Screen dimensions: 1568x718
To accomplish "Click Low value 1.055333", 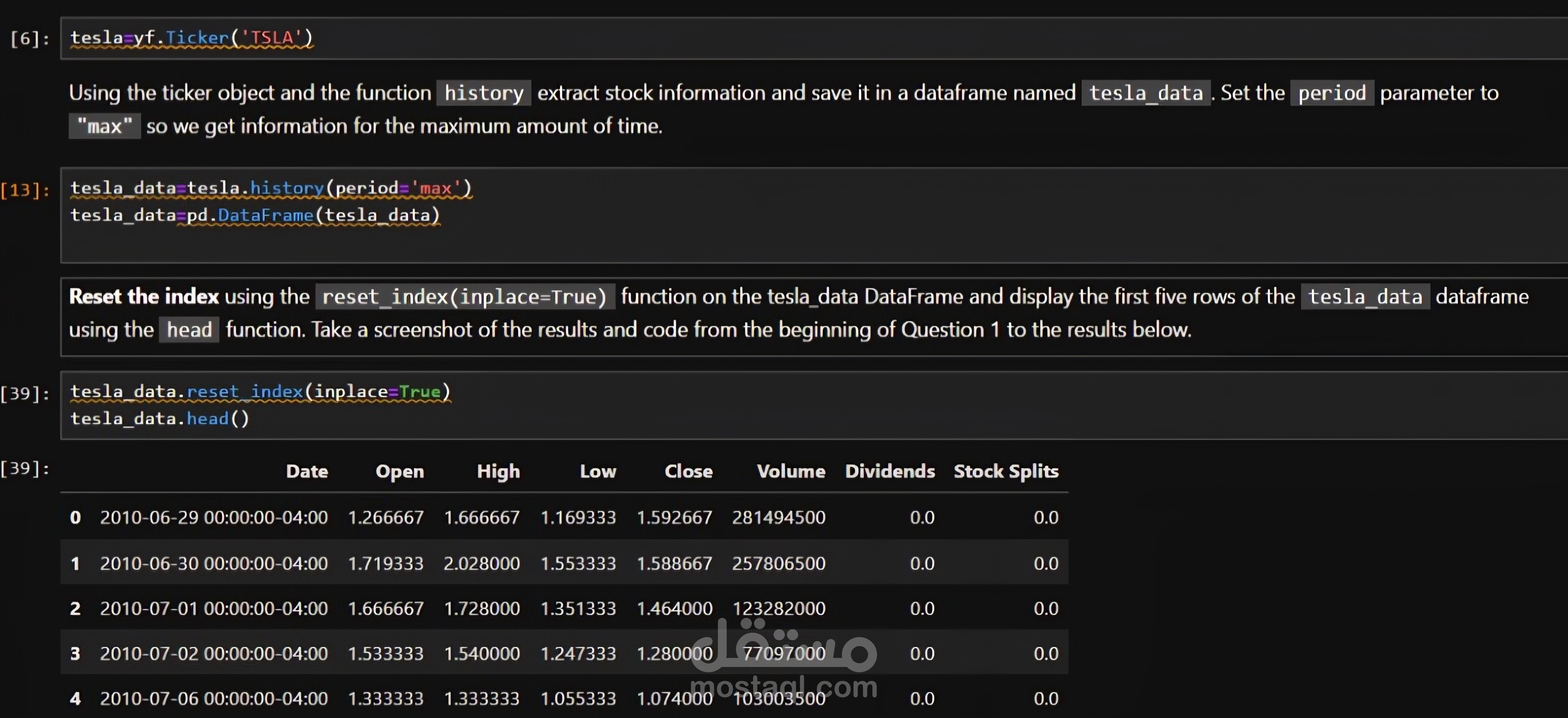I will click(578, 698).
